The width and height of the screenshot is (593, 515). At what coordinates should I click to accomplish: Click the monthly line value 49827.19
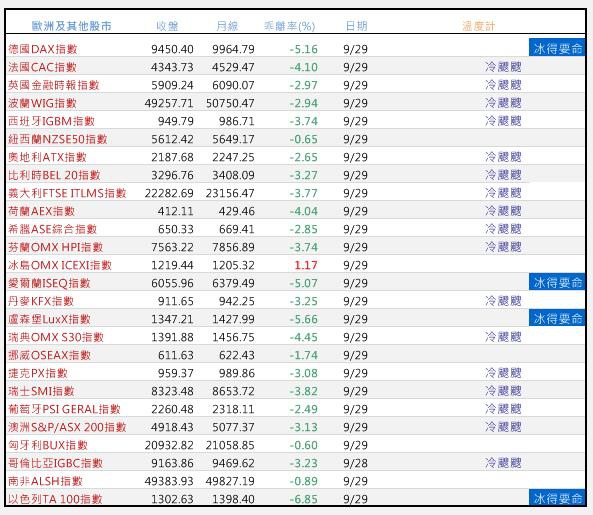(x=230, y=481)
